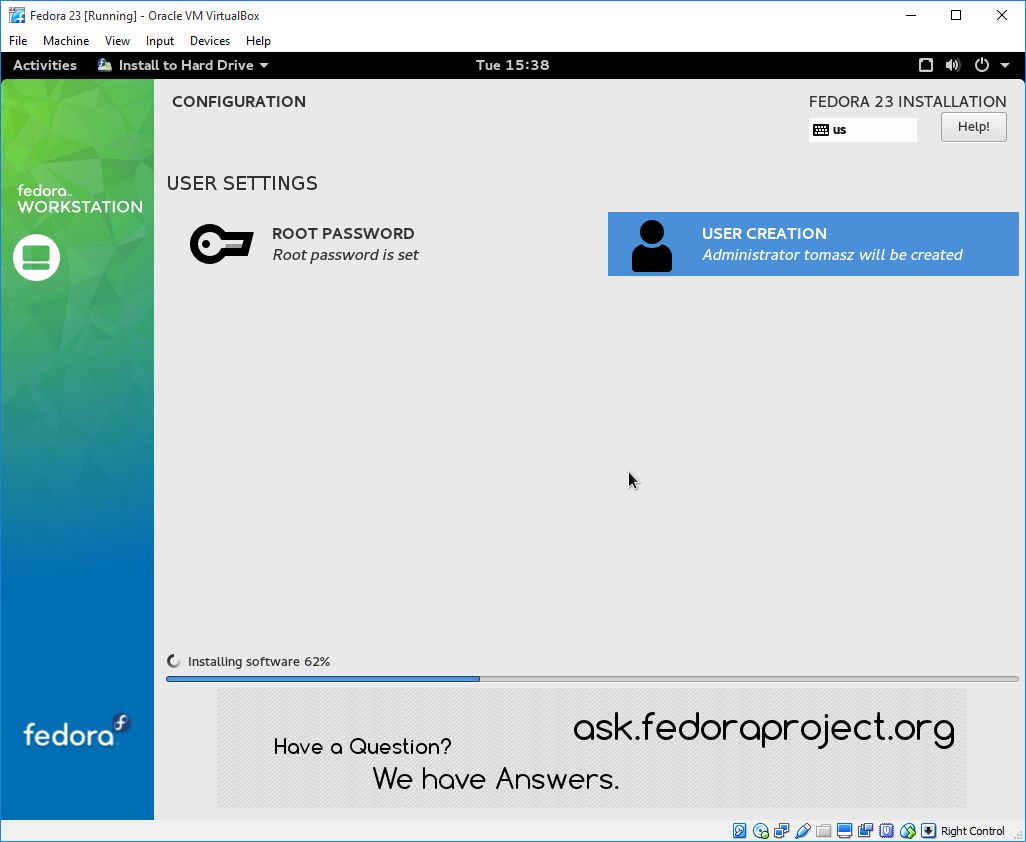Click the power icon in GNOME top bar
This screenshot has height=842, width=1026.
click(982, 65)
